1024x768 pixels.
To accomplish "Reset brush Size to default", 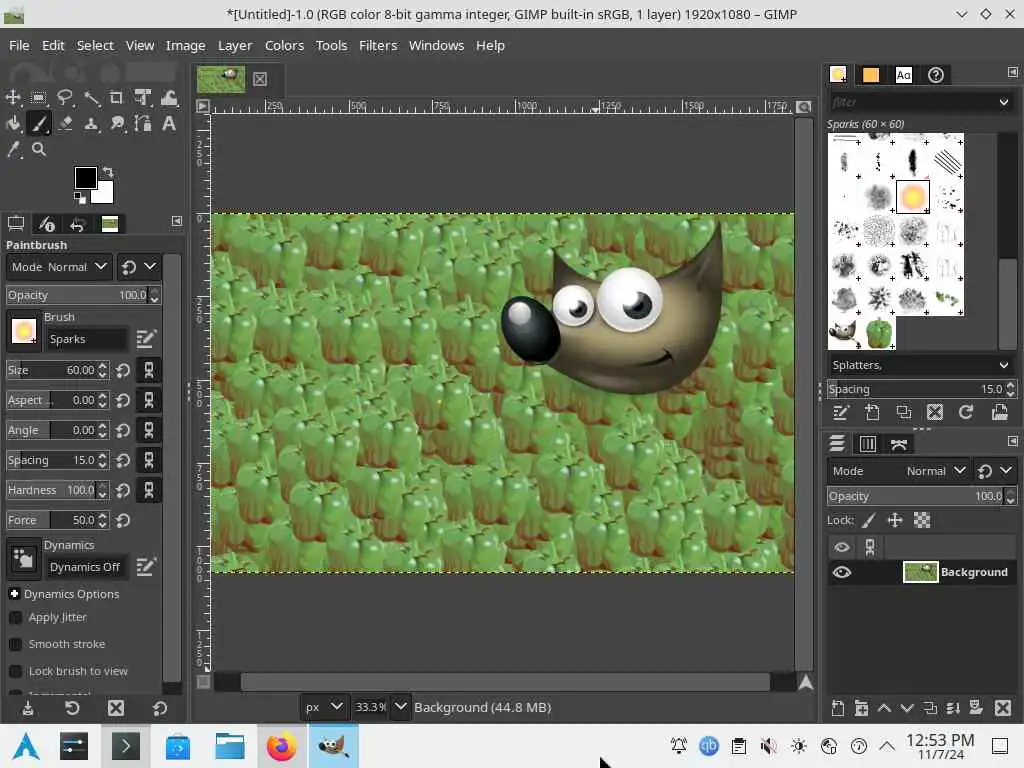I will click(x=123, y=371).
